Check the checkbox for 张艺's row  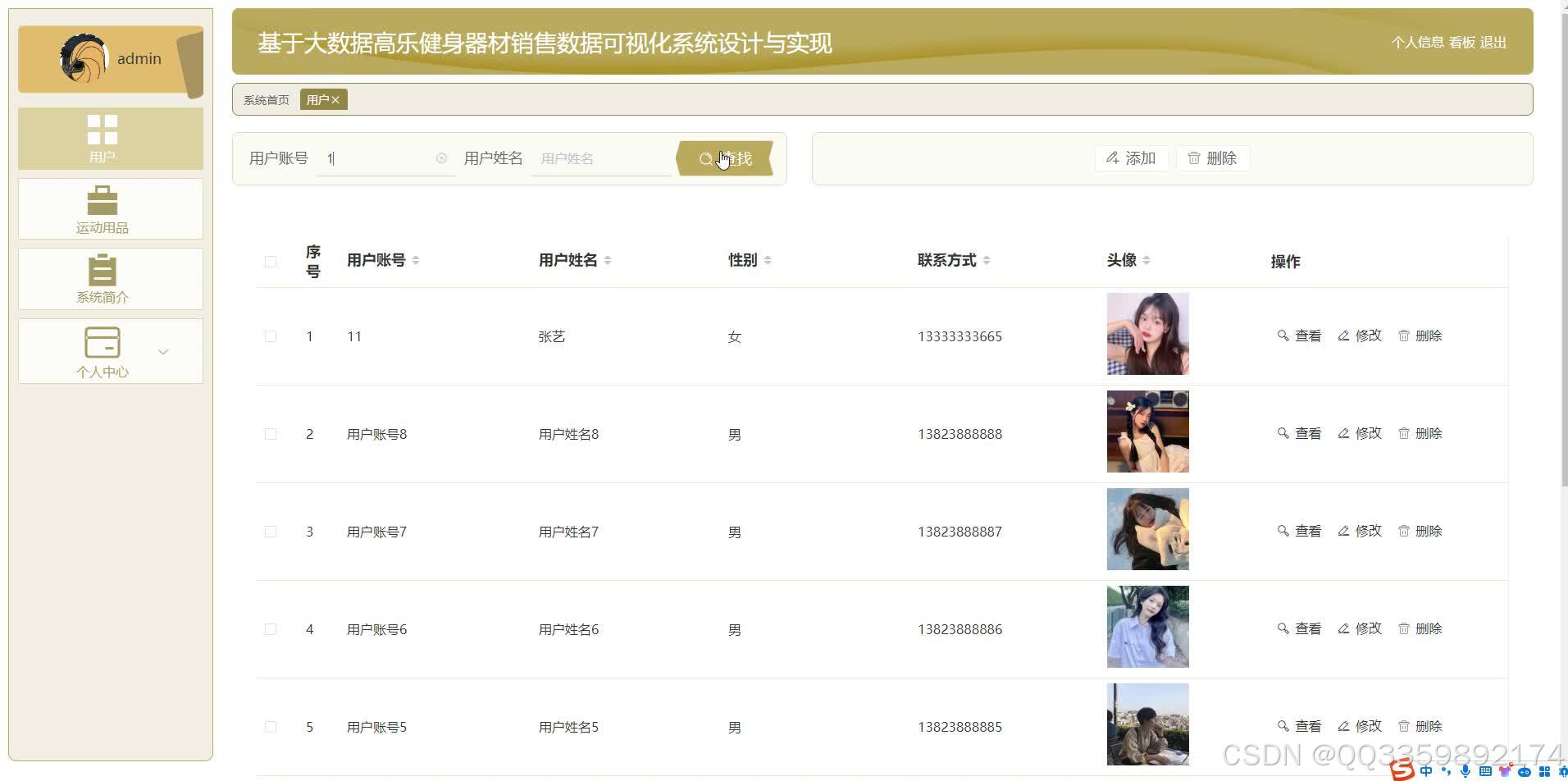[271, 336]
